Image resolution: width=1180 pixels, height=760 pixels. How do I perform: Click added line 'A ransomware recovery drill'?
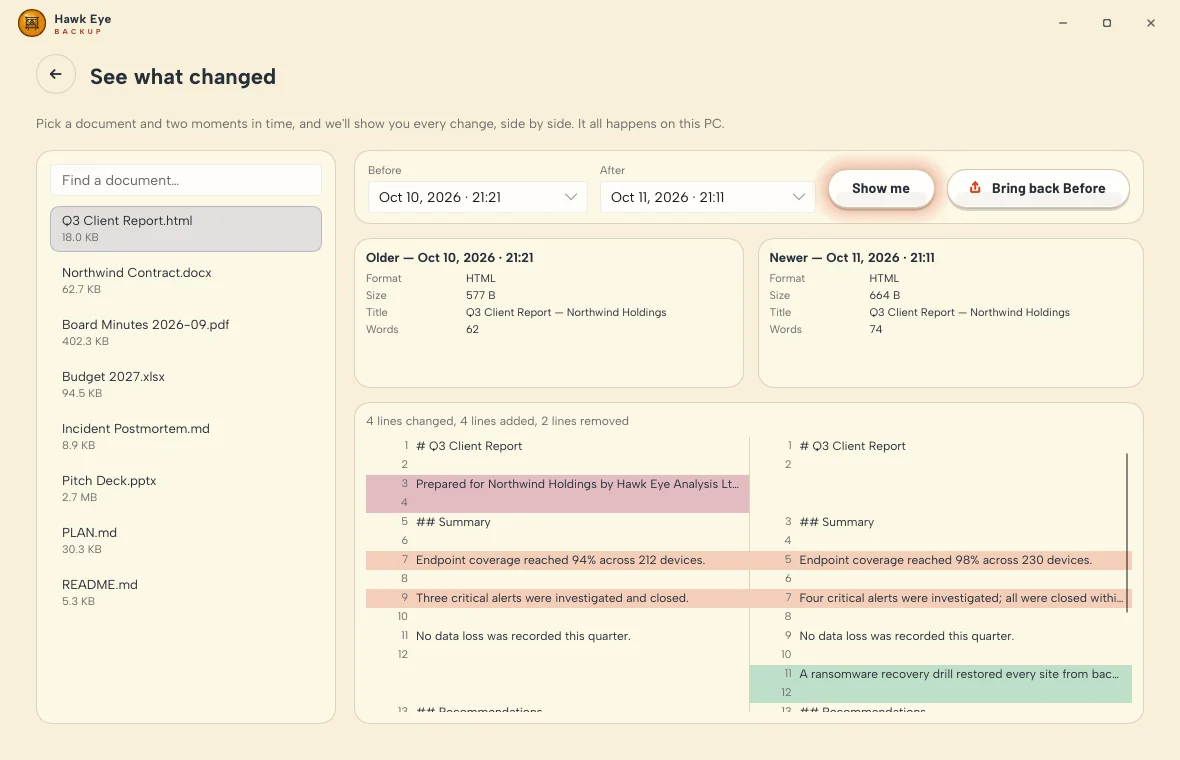tap(941, 674)
